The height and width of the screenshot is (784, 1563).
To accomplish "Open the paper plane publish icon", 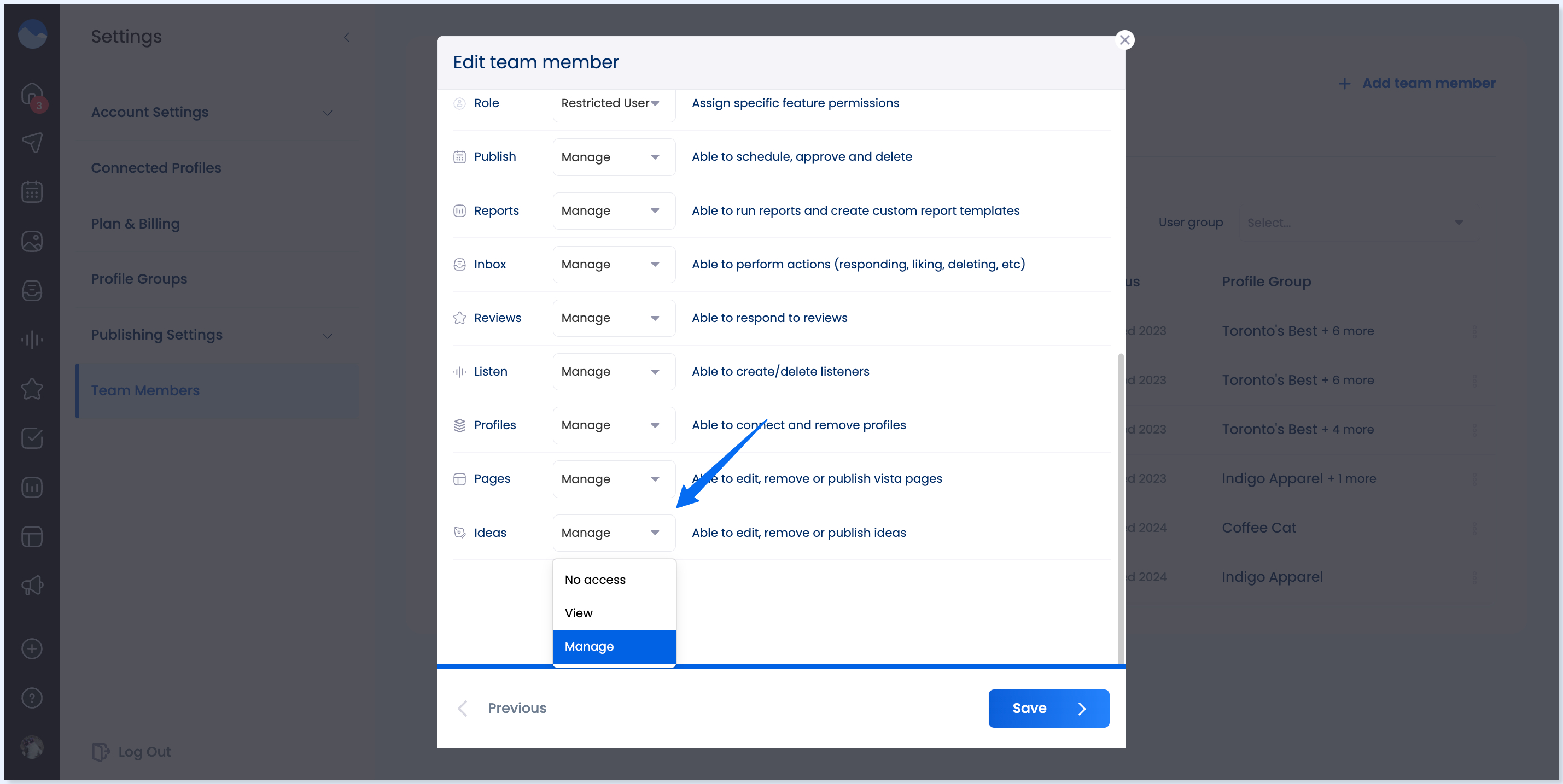I will [32, 143].
